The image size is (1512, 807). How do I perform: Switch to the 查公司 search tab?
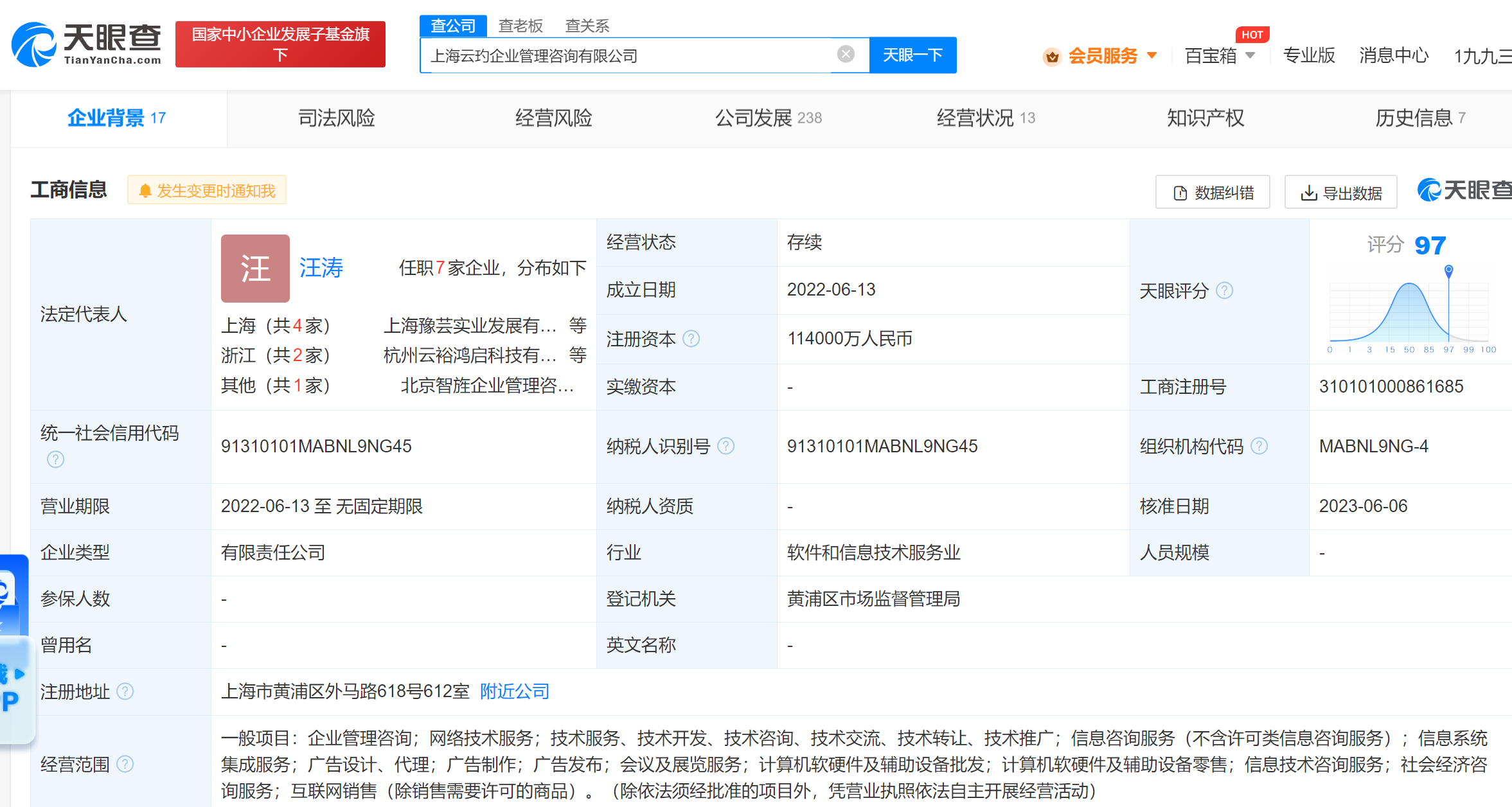tap(453, 26)
